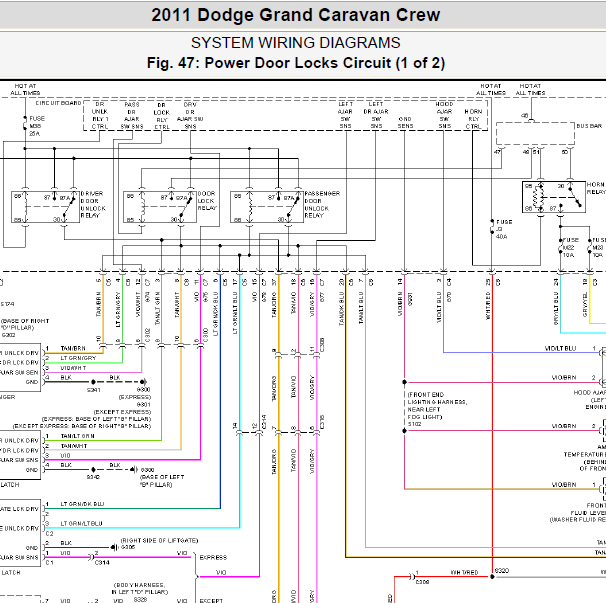Click the Fuse M38 25A symbol
This screenshot has height=603, width=606.
pos(26,126)
